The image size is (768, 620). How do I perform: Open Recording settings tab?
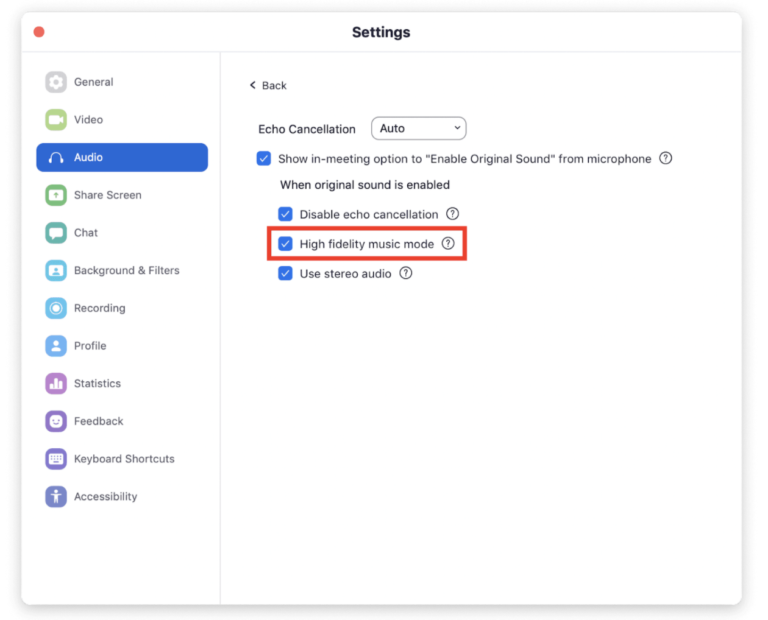click(x=122, y=308)
